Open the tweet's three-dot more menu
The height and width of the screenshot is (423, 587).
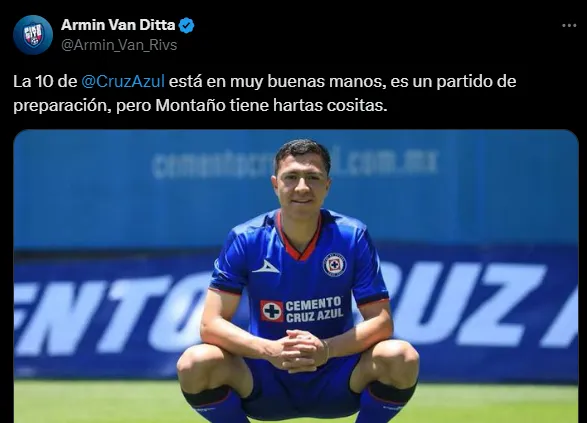coord(569,25)
